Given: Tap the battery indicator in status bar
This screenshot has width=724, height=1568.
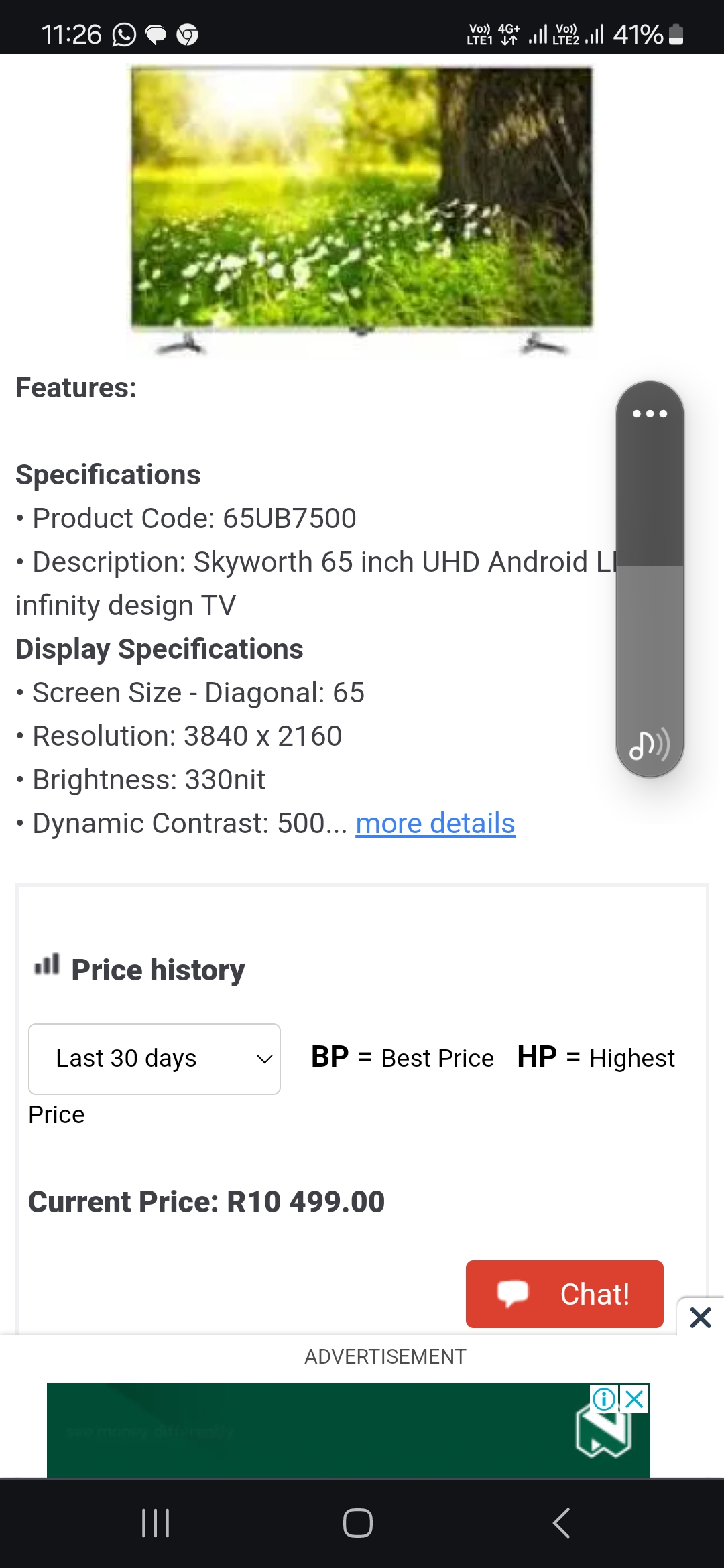Looking at the screenshot, I should pos(676,34).
